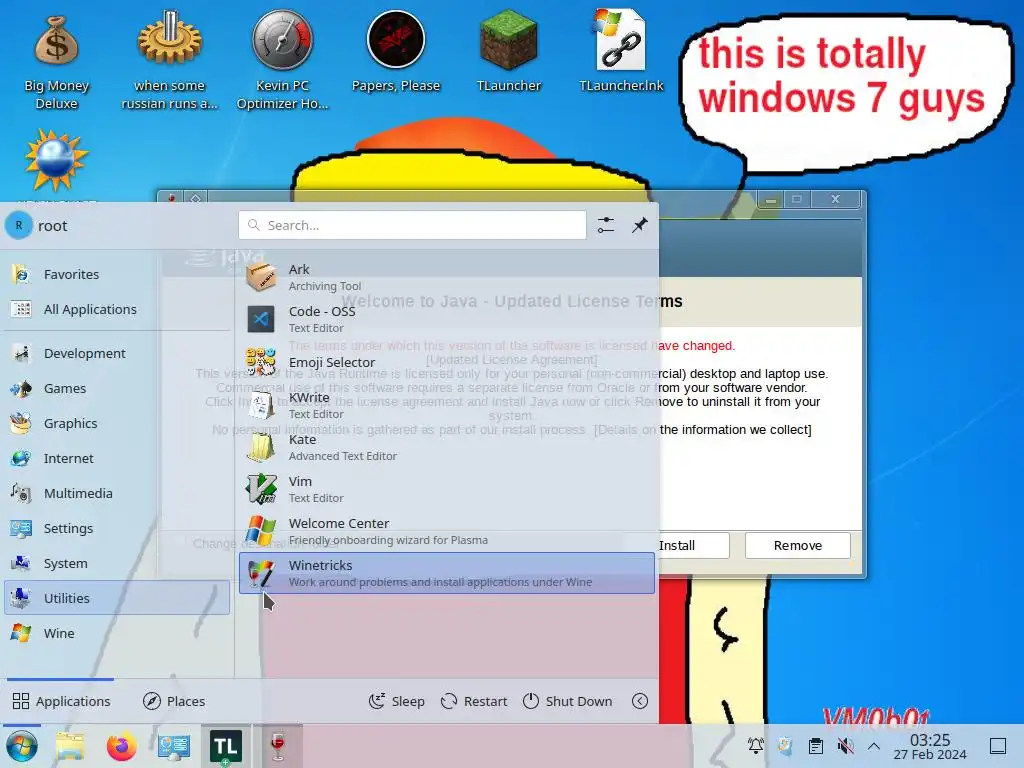Click the Sleep button
The width and height of the screenshot is (1024, 768).
click(x=396, y=701)
